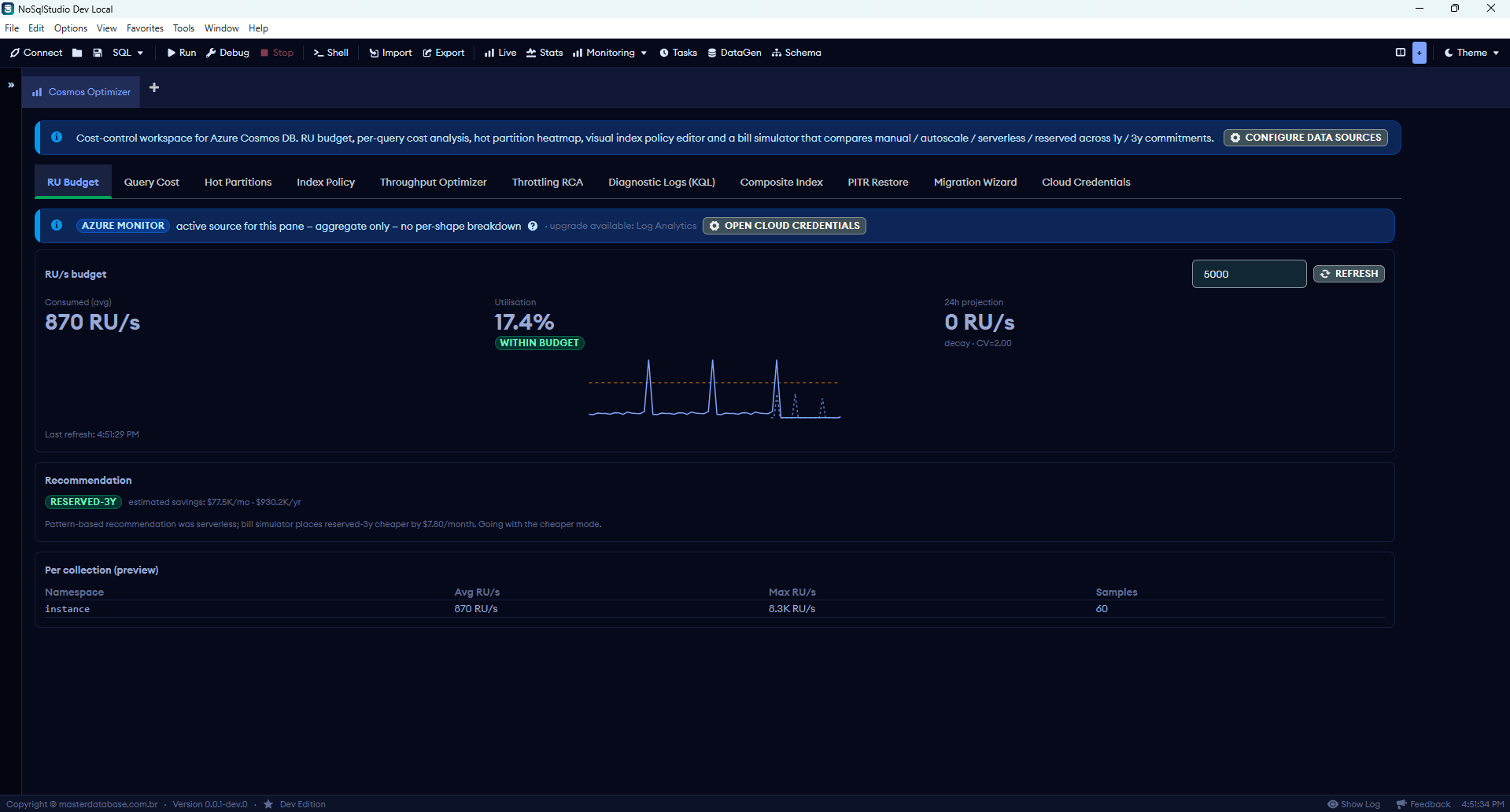Start the Debug tool
This screenshot has width=1510, height=812.
[x=227, y=53]
